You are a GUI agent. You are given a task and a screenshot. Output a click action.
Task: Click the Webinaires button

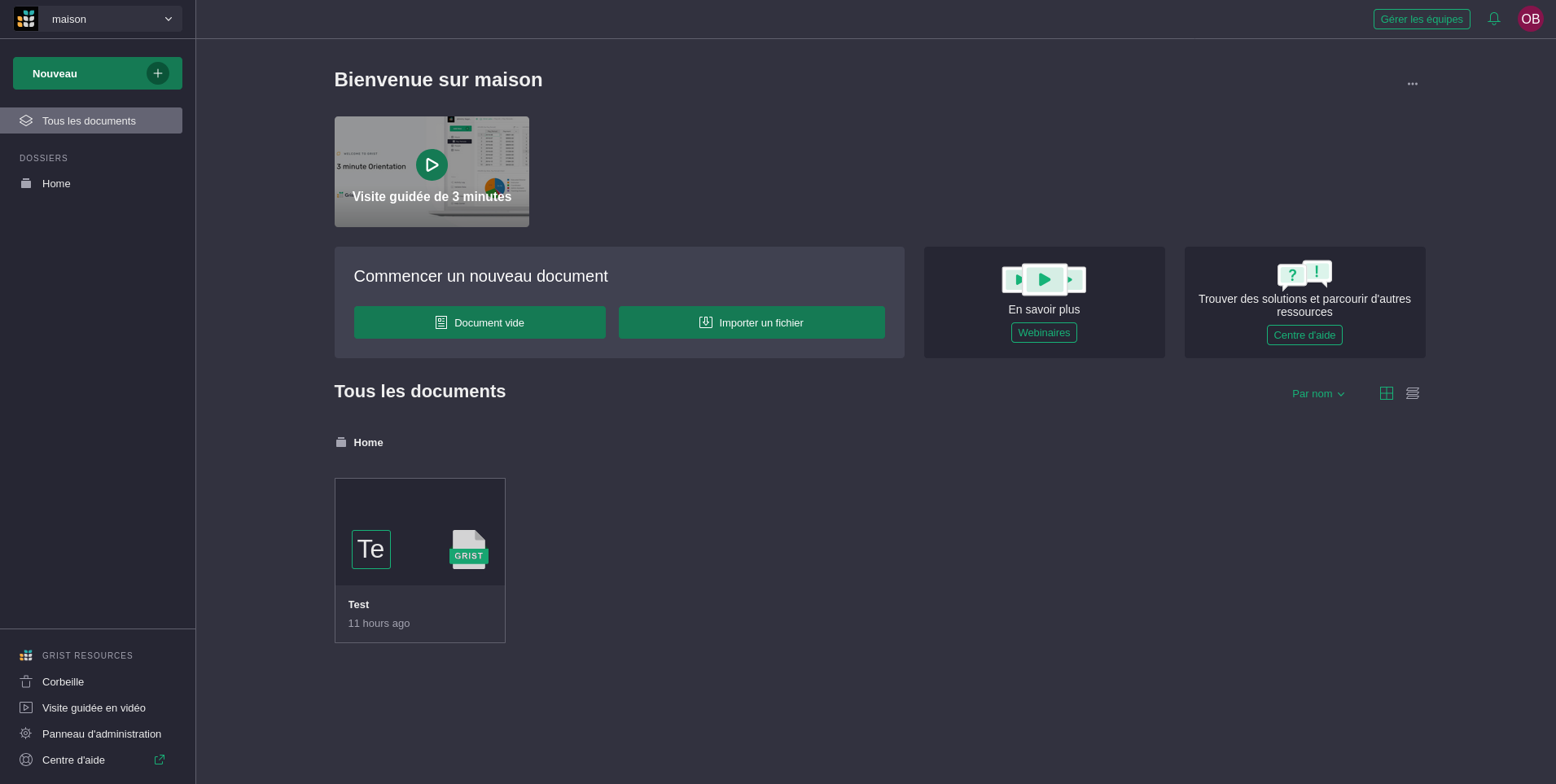1044,332
